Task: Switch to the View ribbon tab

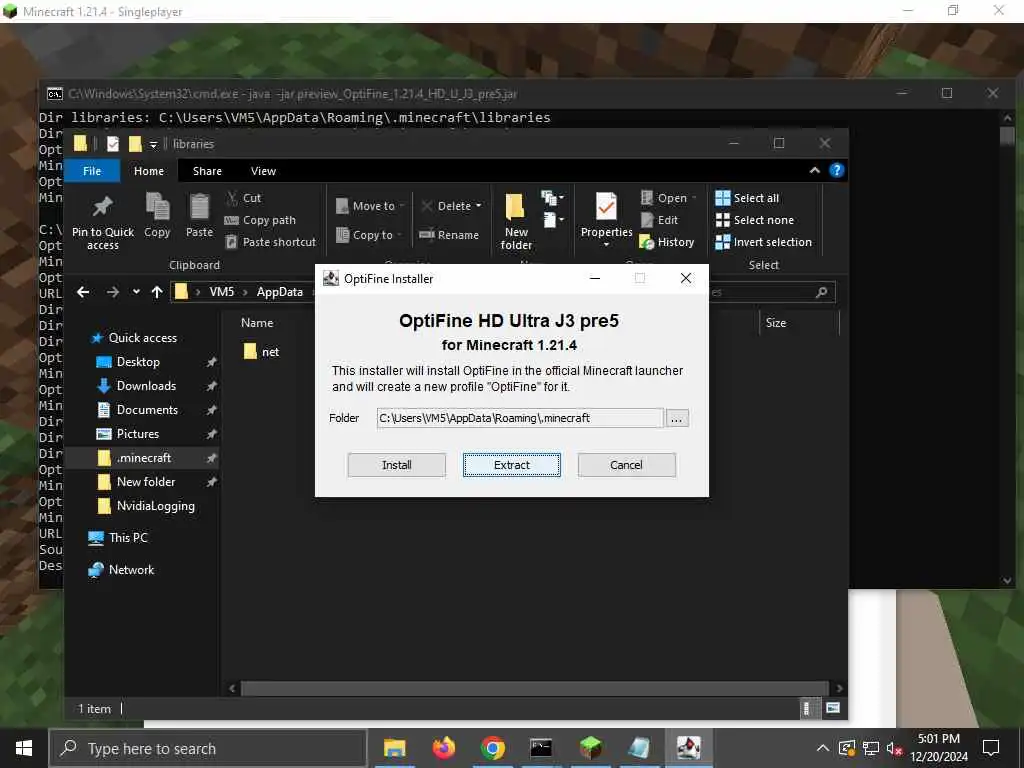Action: 263,171
